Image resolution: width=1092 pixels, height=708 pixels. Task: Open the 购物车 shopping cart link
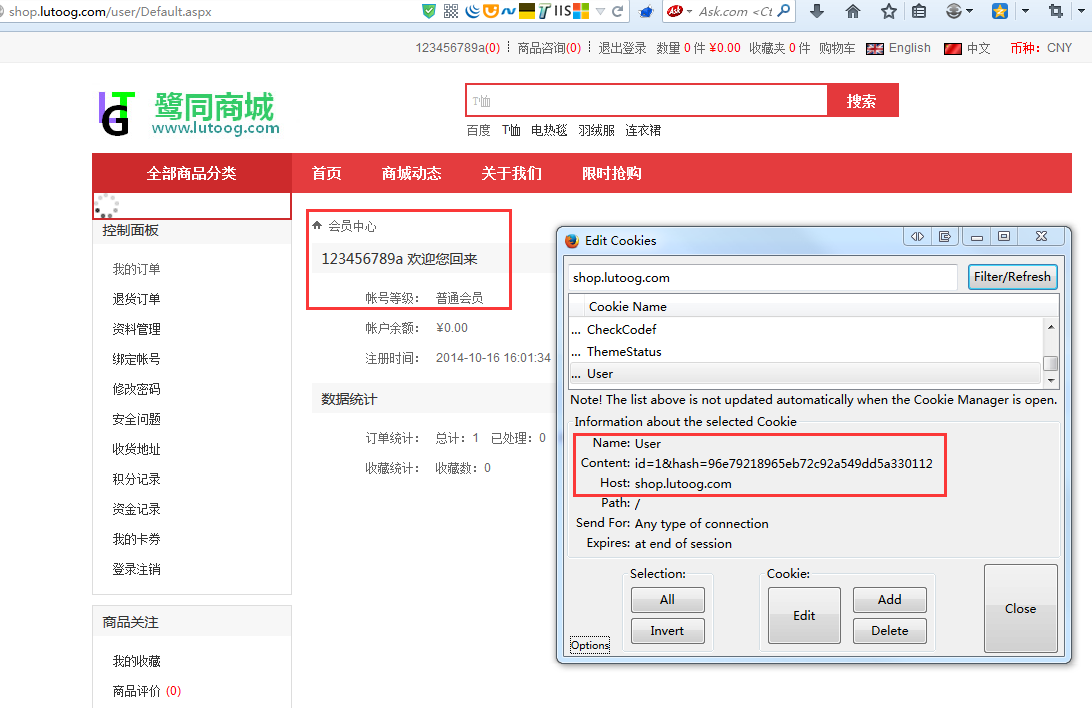click(836, 48)
